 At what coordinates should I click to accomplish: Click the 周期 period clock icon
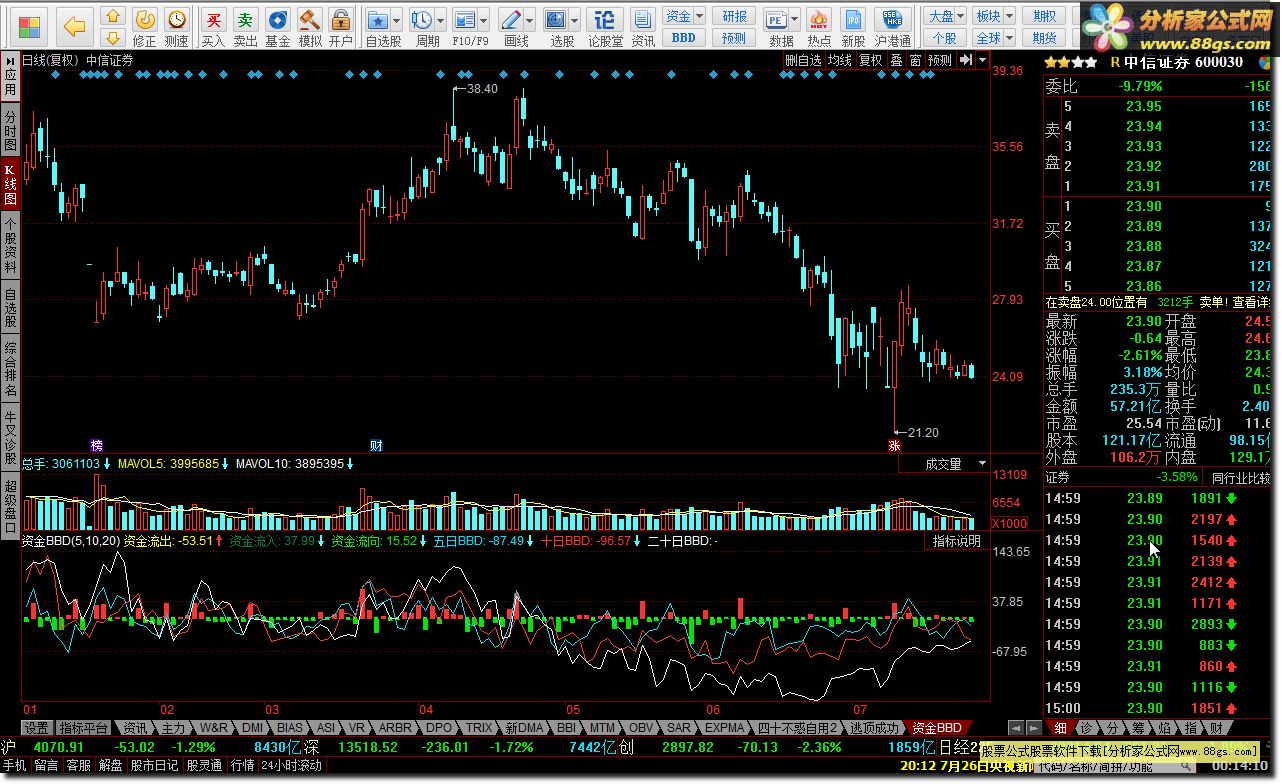click(x=422, y=20)
